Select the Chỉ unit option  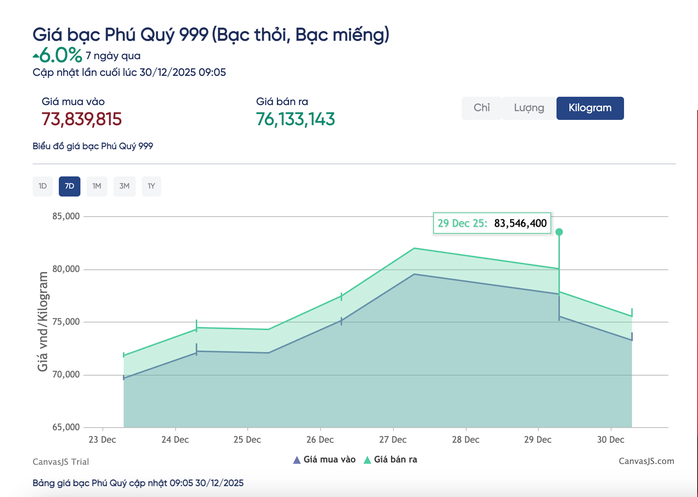coord(481,108)
